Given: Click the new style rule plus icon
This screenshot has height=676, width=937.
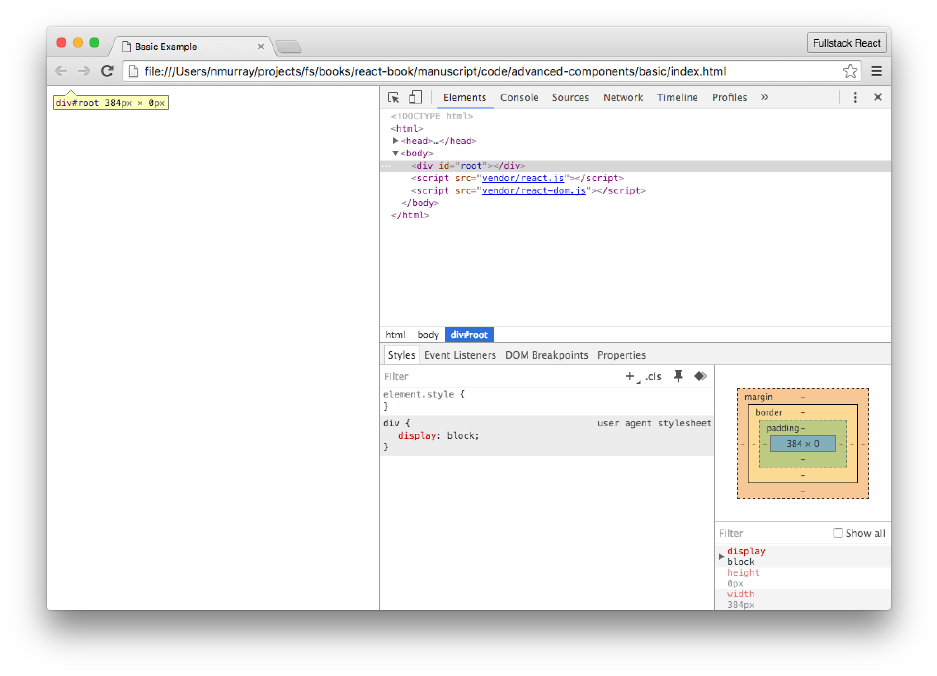Looking at the screenshot, I should (x=630, y=376).
